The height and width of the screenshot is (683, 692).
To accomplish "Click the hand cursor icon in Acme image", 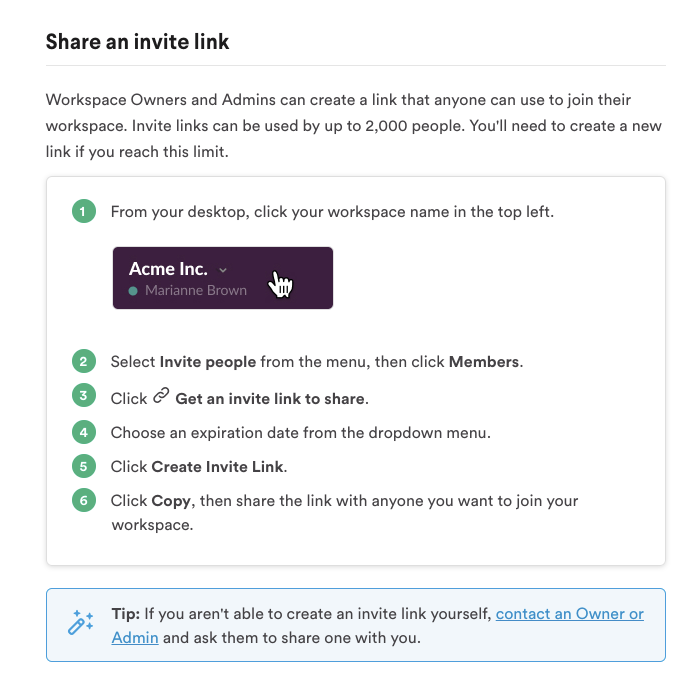I will 280,285.
